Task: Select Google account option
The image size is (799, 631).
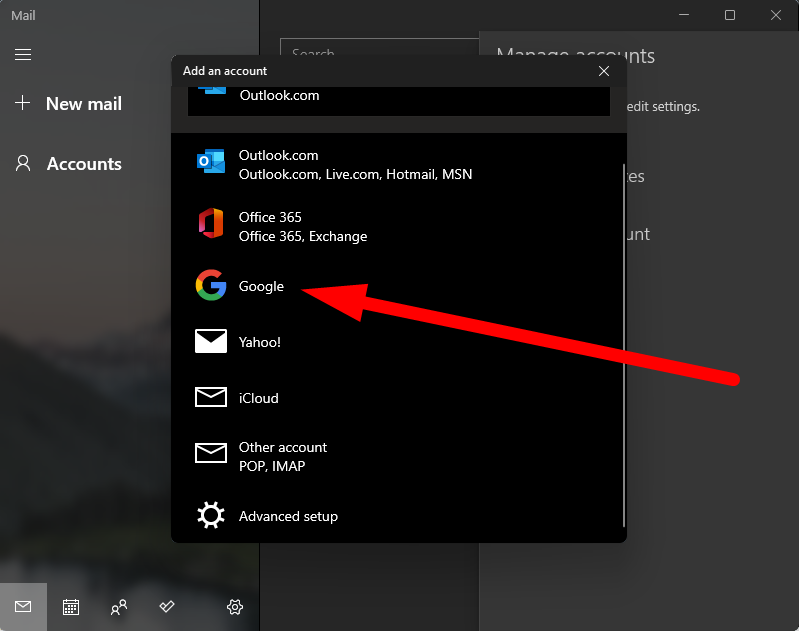Action: [x=397, y=286]
